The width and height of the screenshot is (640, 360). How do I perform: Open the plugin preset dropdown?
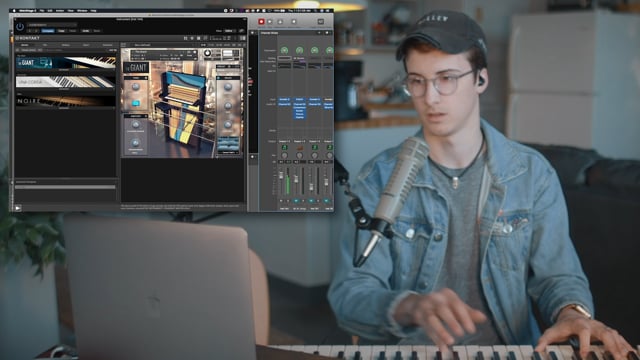click(52, 25)
